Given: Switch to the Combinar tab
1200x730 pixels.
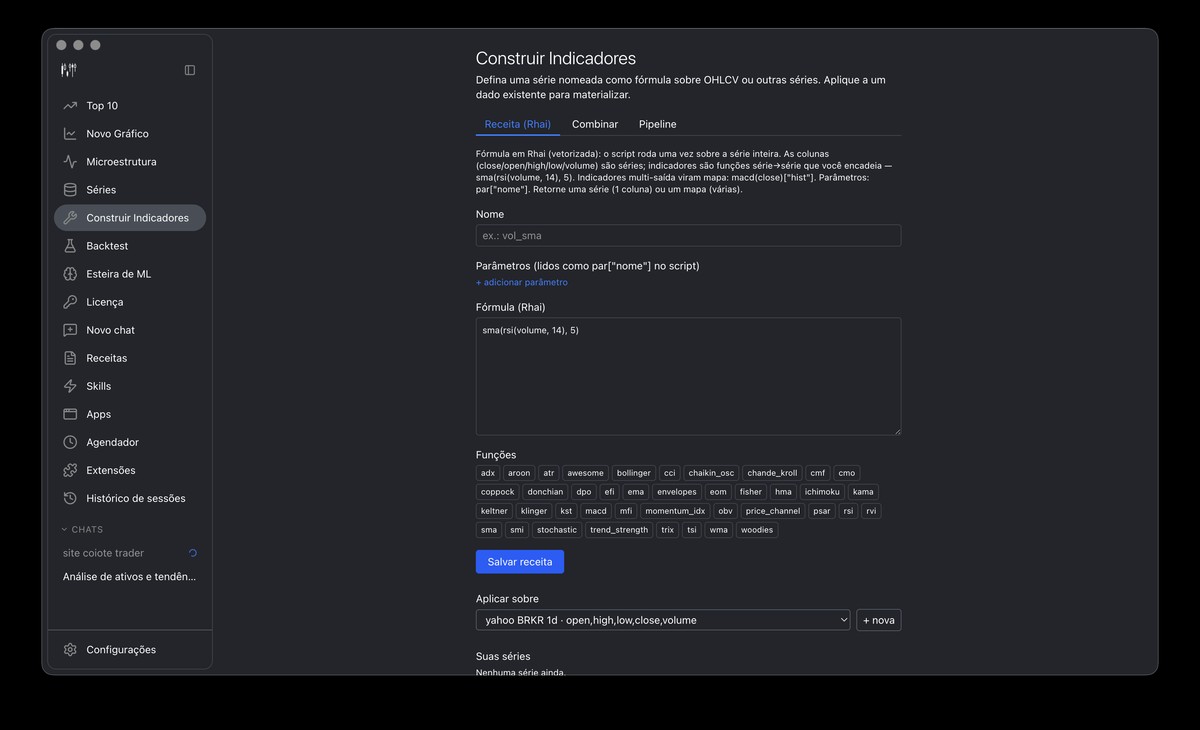Looking at the screenshot, I should click(595, 124).
